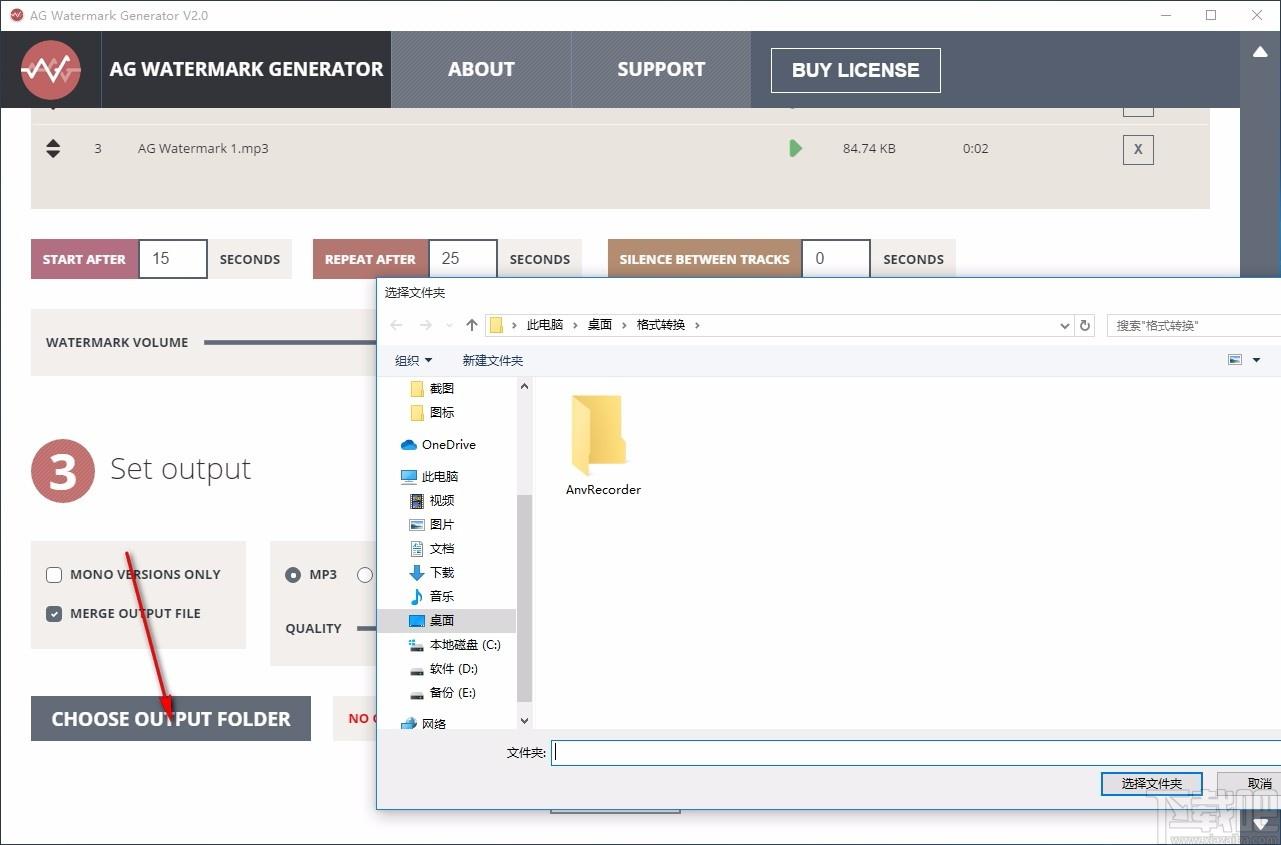
Task: Enable the Mono Versions Only checkbox
Action: [x=54, y=575]
